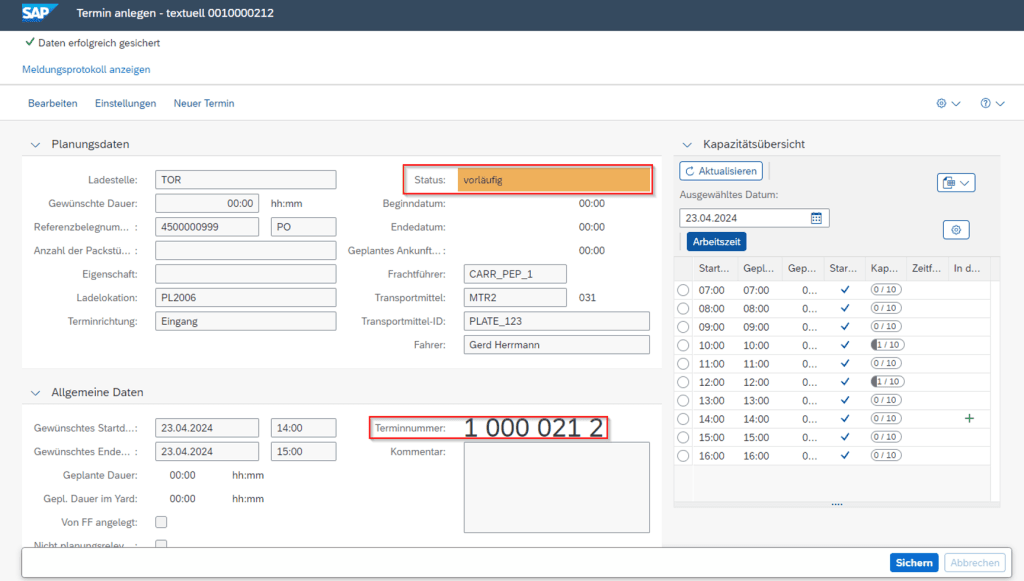
Task: Click the Zeitf... column header
Action: point(926,268)
